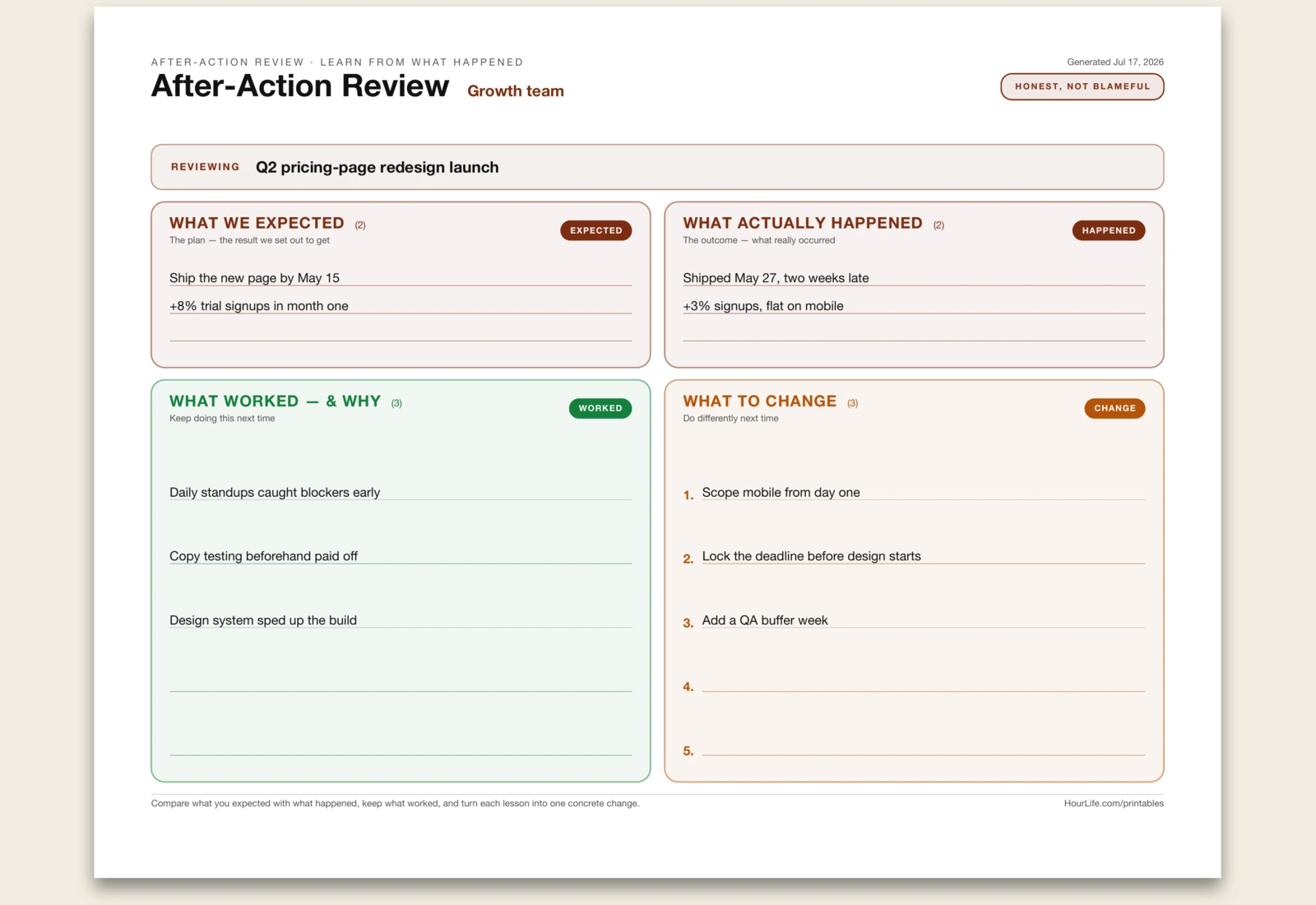The width and height of the screenshot is (1316, 905).
Task: Click the Generated Jul 17, 2026 date
Action: (1115, 62)
